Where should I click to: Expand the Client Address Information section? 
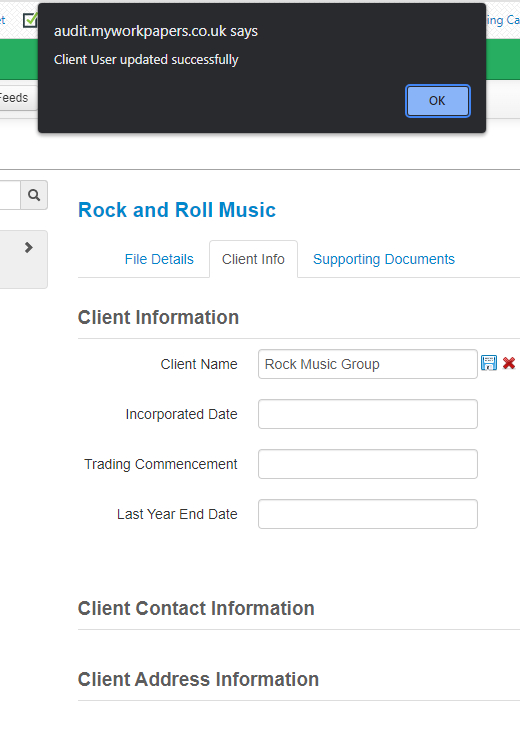[x=198, y=679]
